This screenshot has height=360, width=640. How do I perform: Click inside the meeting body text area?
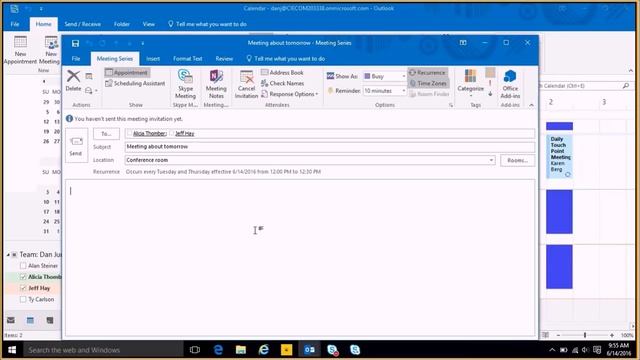(300, 257)
